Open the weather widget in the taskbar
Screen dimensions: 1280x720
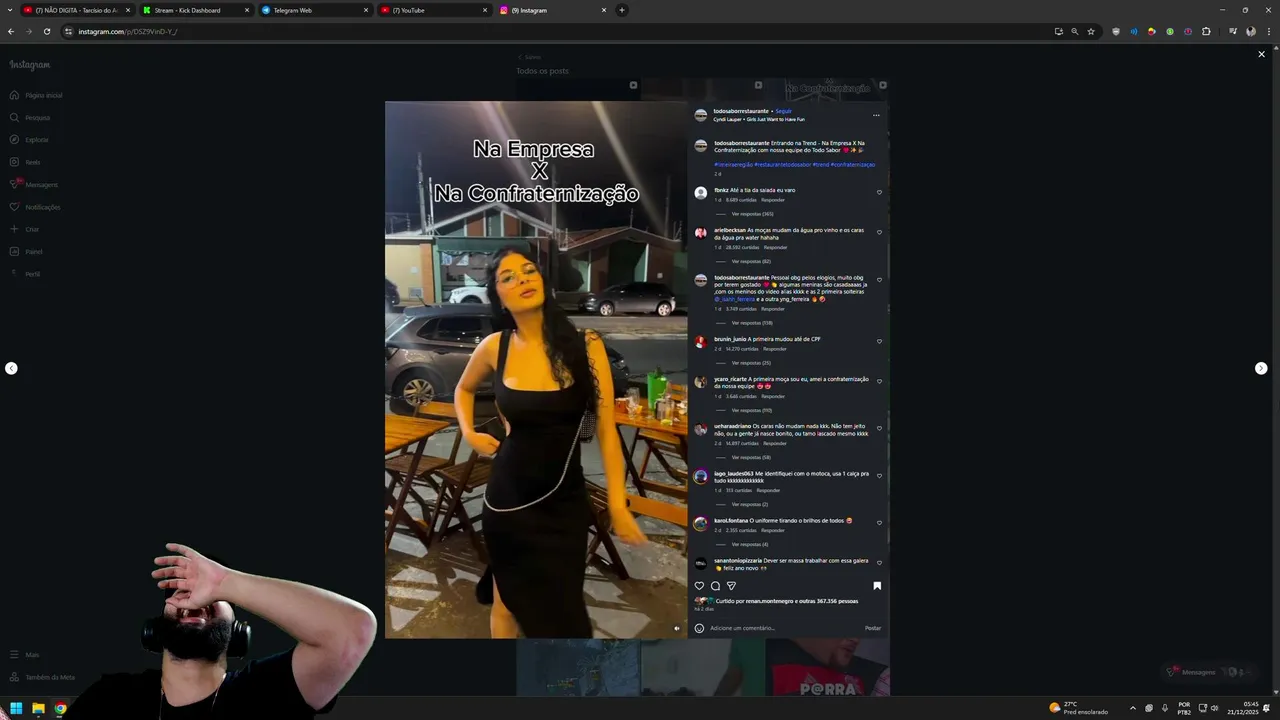click(1078, 708)
